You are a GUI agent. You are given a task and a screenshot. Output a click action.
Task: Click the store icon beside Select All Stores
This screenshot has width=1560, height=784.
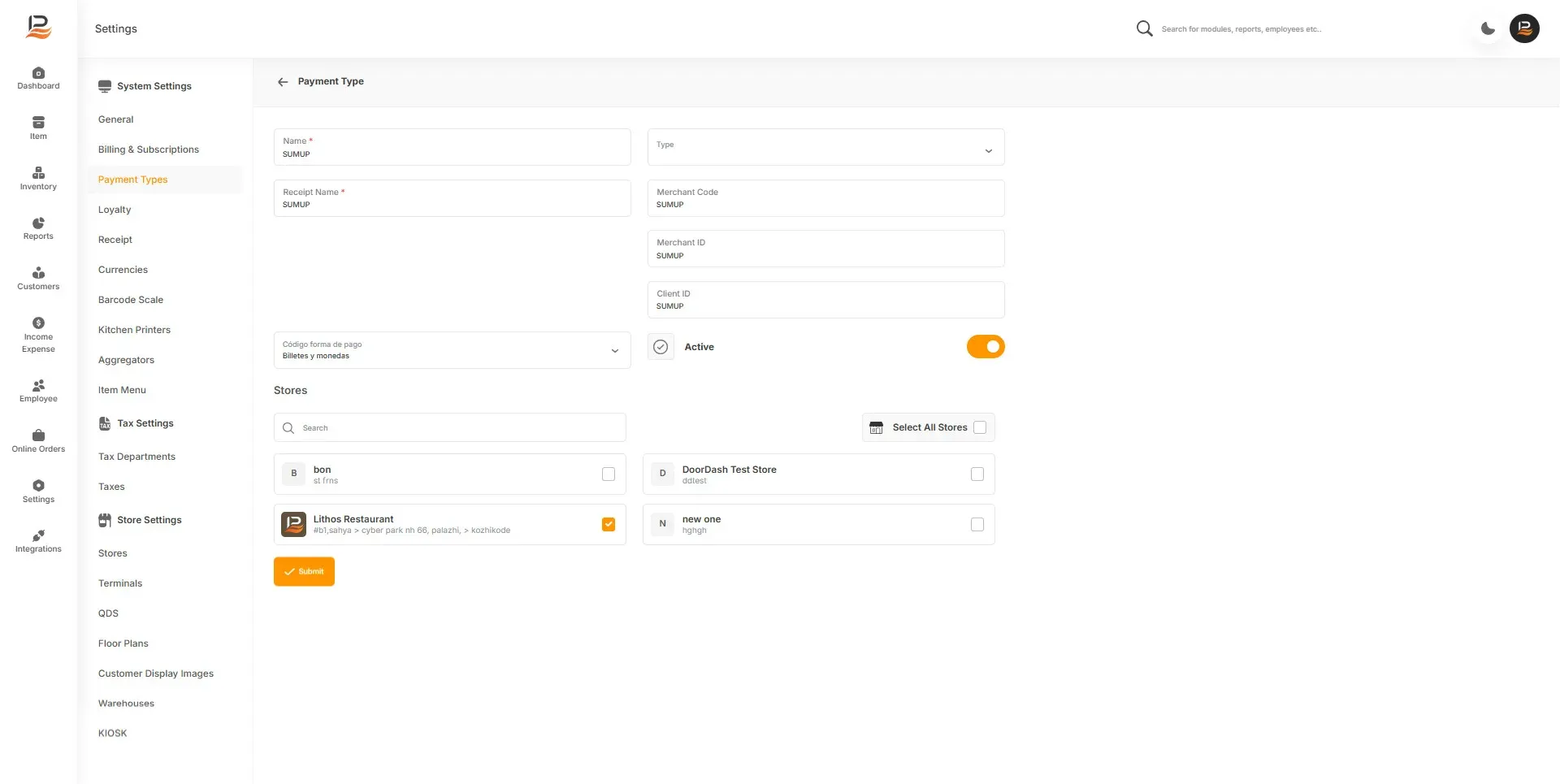876,427
